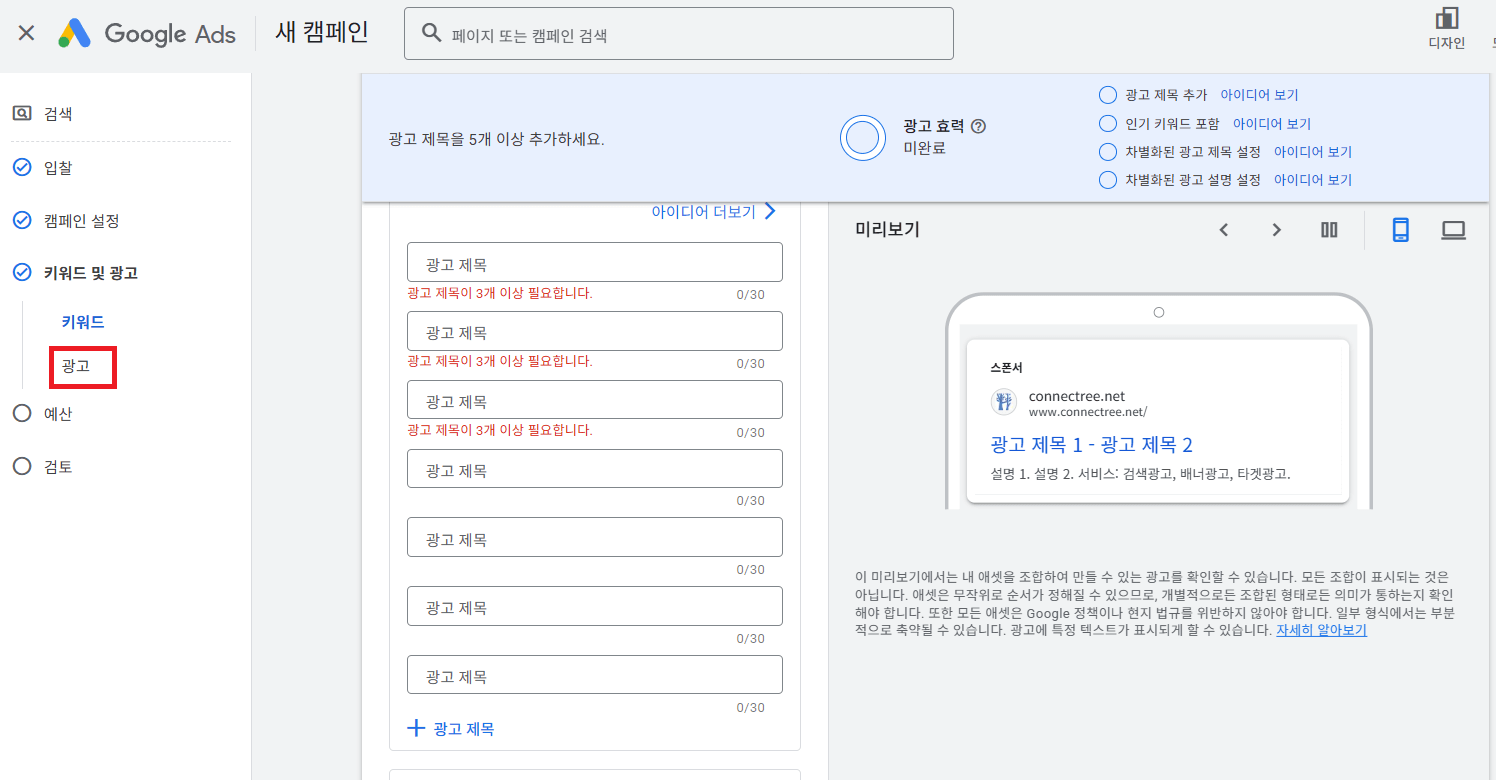This screenshot has height=780, width=1496.
Task: Close the new campaign editor with X
Action: (27, 33)
